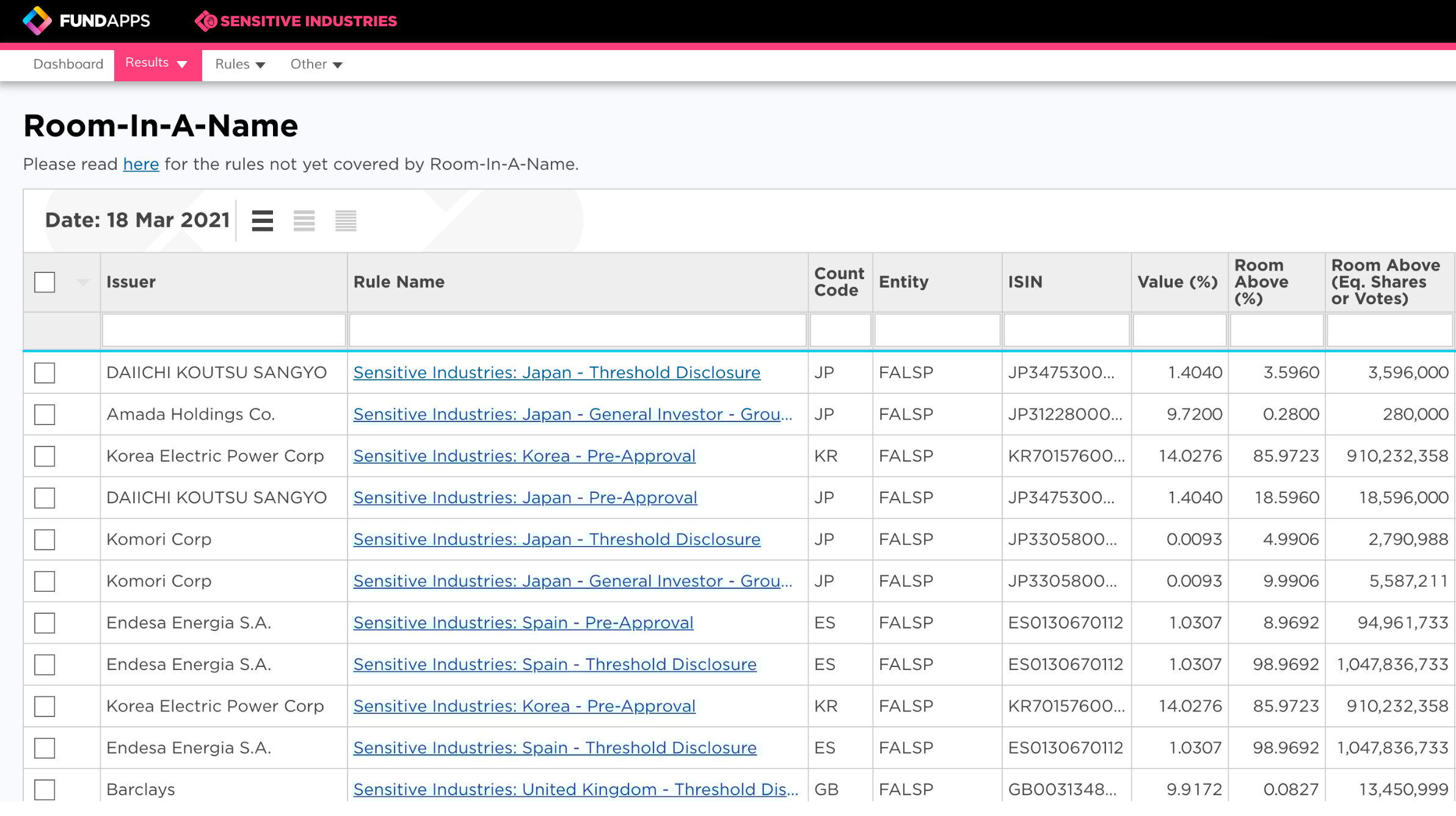Open Japan Threshold Disclosure link for DAIICHI
1456x816 pixels.
tap(556, 373)
